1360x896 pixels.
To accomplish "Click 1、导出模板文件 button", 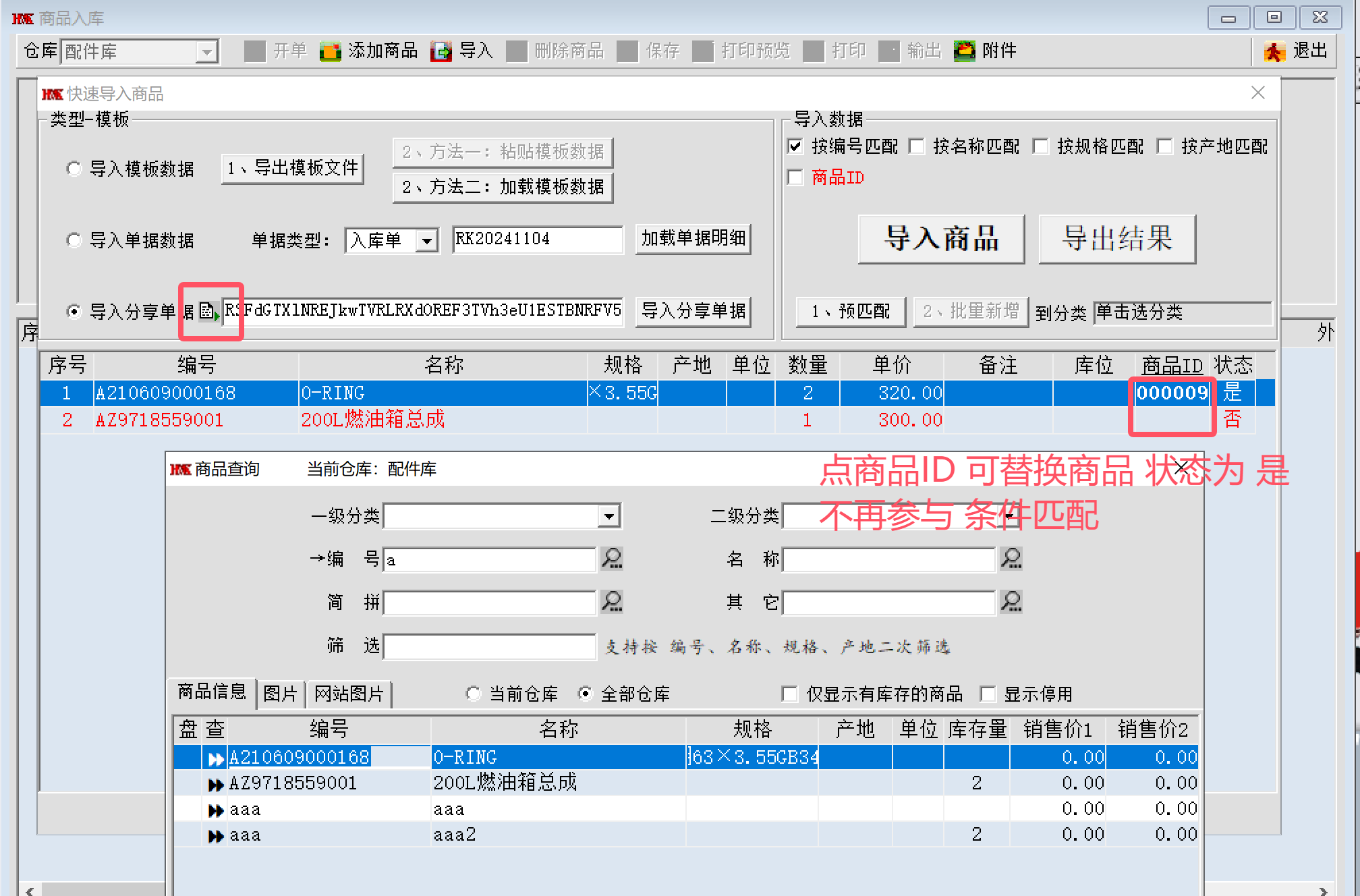I will pos(293,169).
